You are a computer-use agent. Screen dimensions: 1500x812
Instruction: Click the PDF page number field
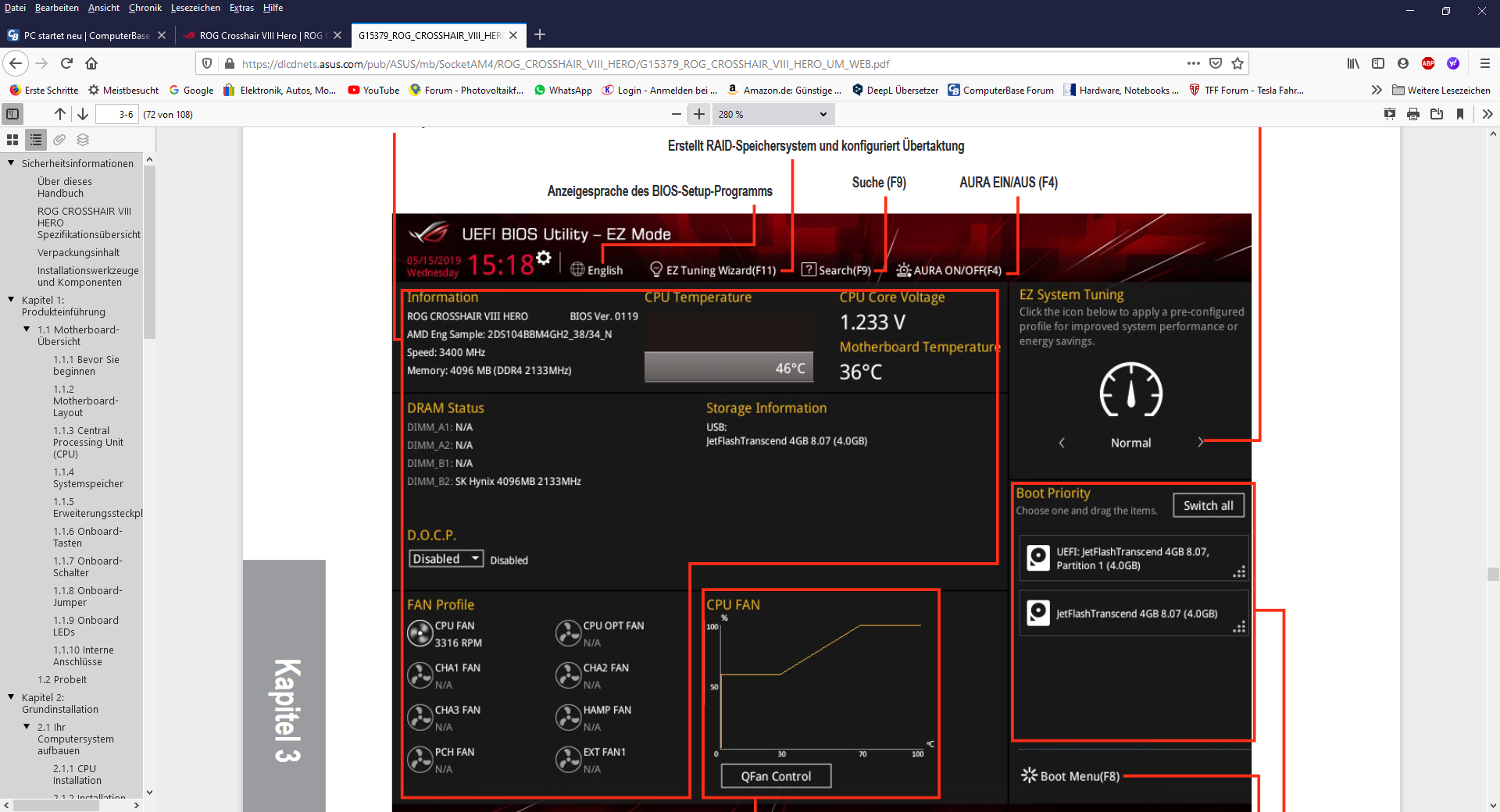click(116, 114)
